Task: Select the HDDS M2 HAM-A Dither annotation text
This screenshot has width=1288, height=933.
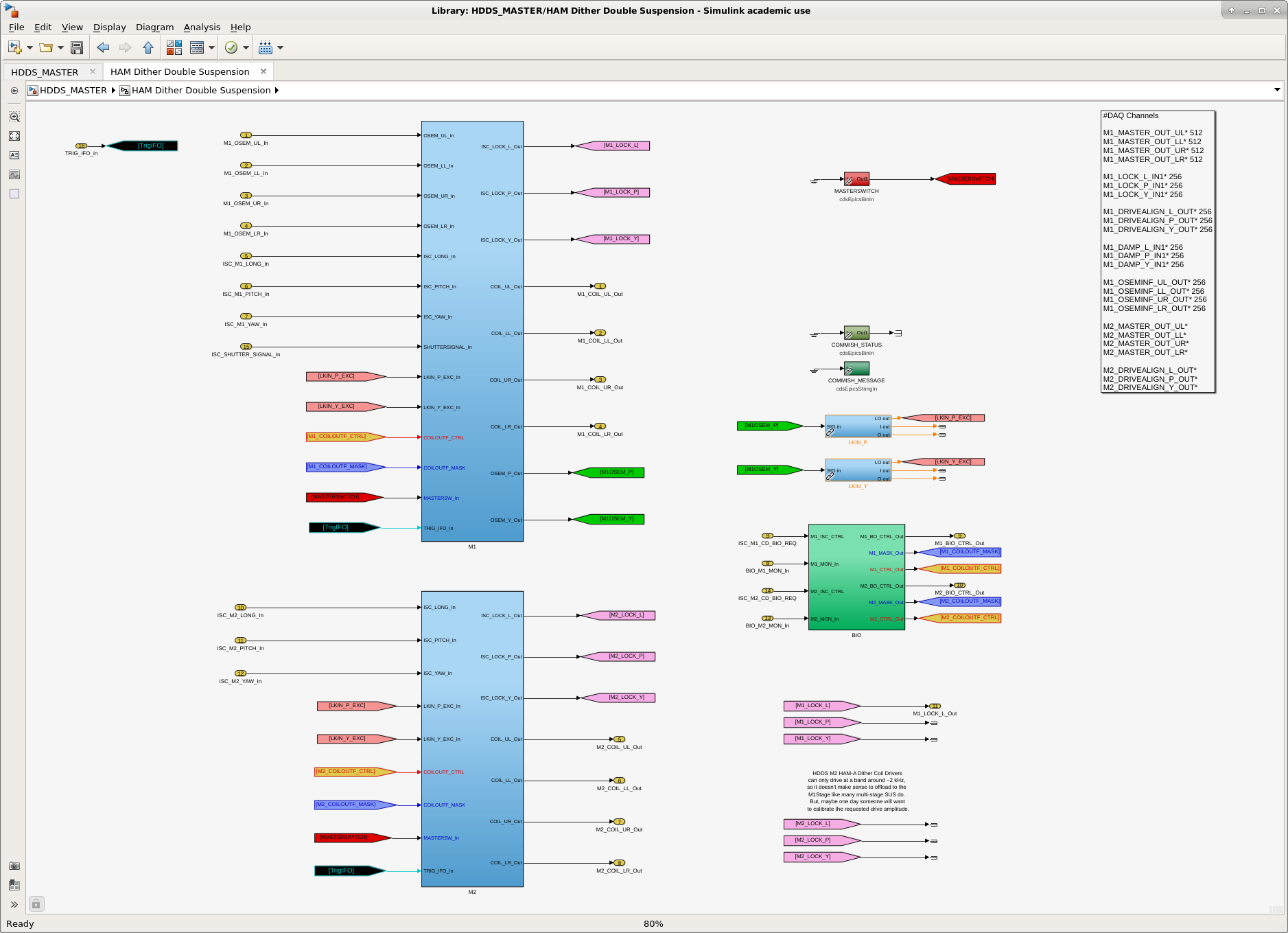Action: point(857,791)
